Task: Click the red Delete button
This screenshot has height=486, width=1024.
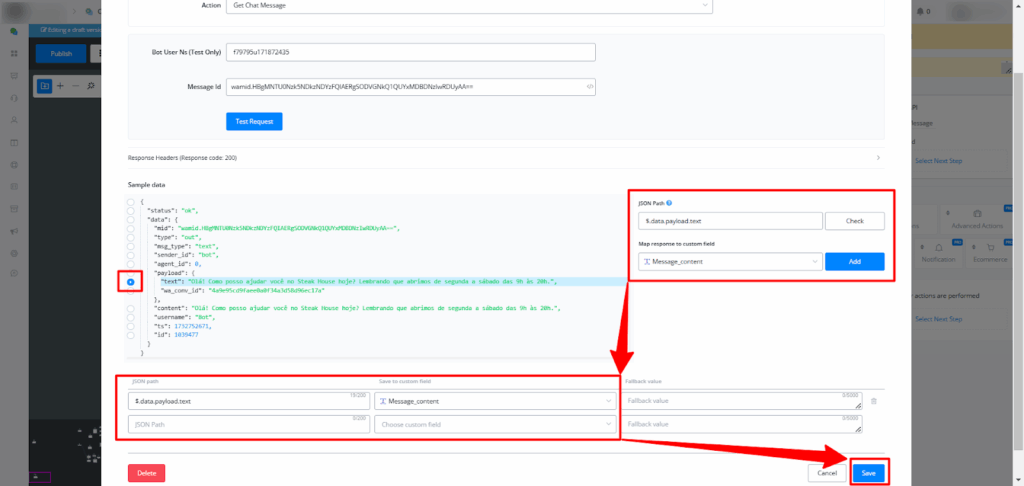Action: (146, 473)
